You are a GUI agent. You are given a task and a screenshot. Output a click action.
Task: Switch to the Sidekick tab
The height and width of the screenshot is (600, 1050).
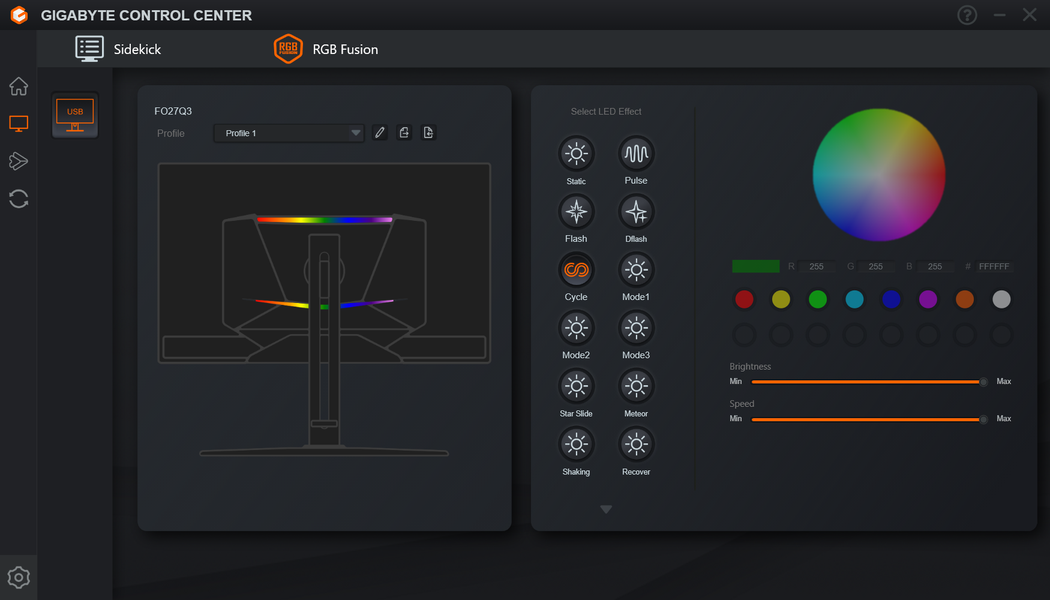tap(119, 49)
